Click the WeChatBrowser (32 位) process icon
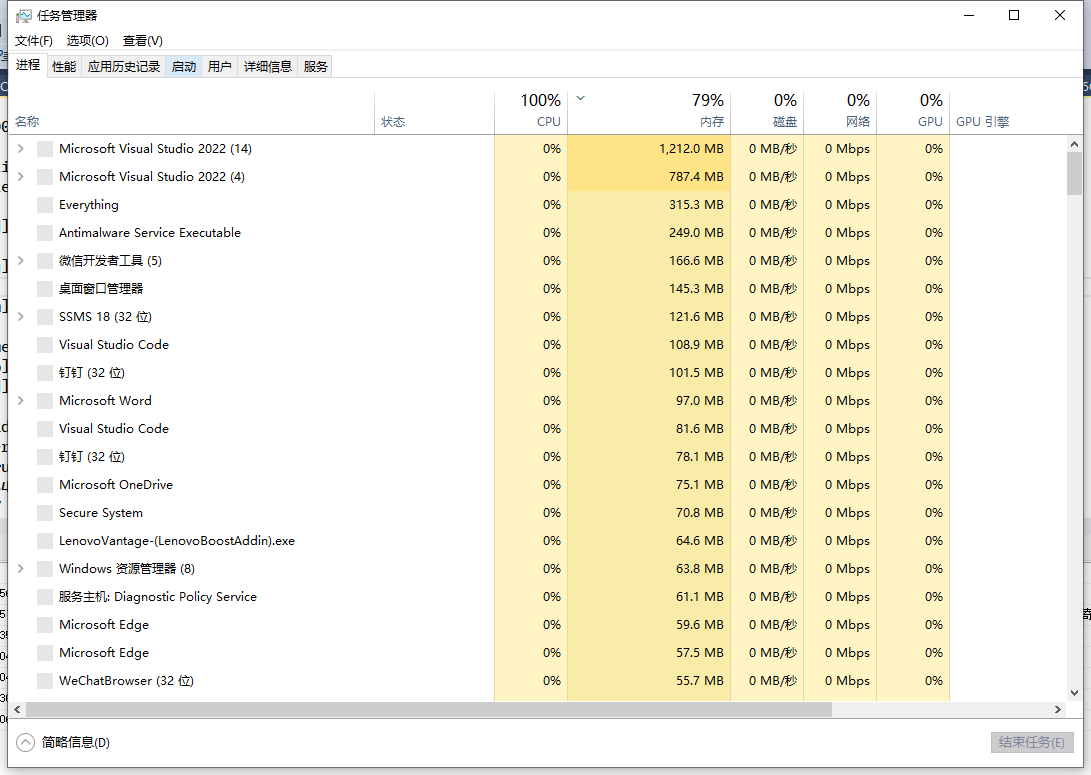 pos(45,680)
